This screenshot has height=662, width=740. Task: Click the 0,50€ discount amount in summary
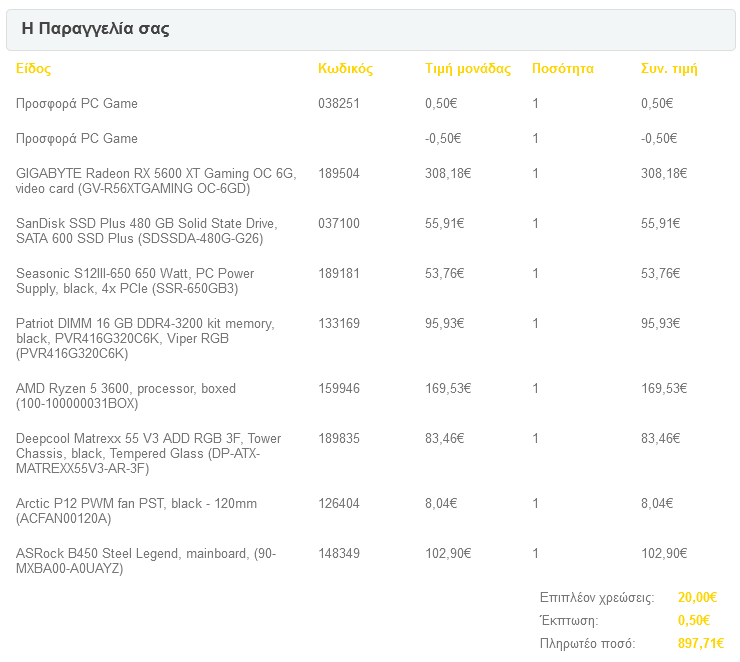[694, 620]
